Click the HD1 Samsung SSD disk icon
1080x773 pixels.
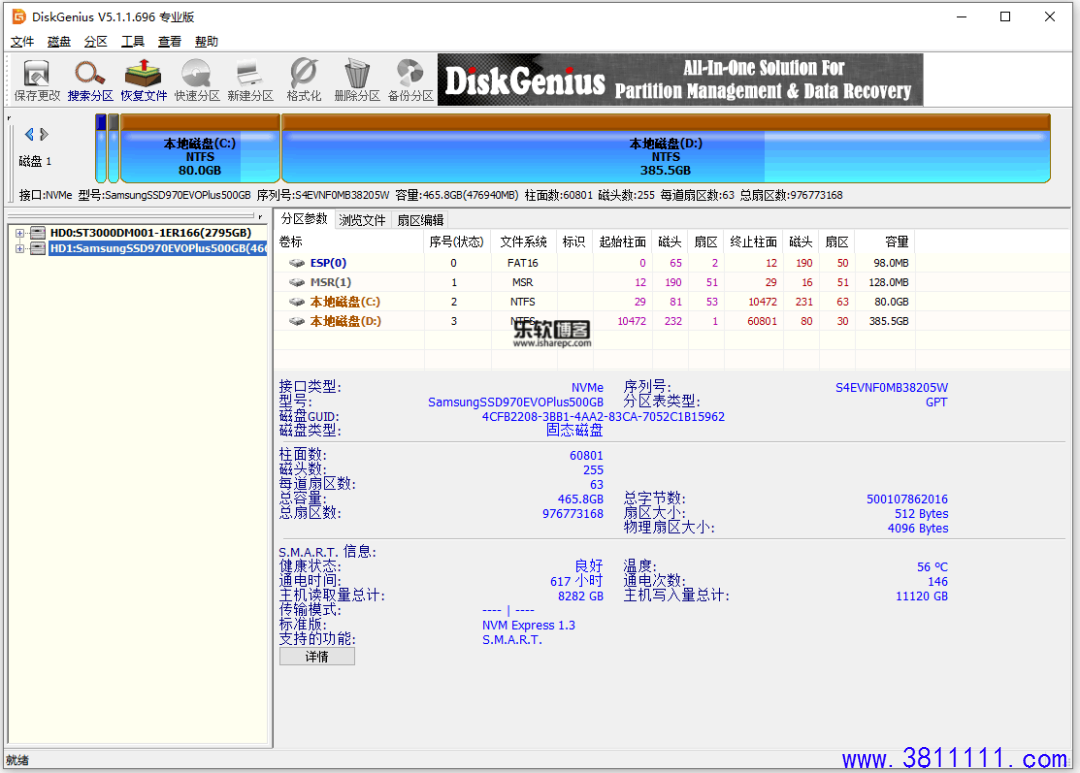click(x=39, y=248)
